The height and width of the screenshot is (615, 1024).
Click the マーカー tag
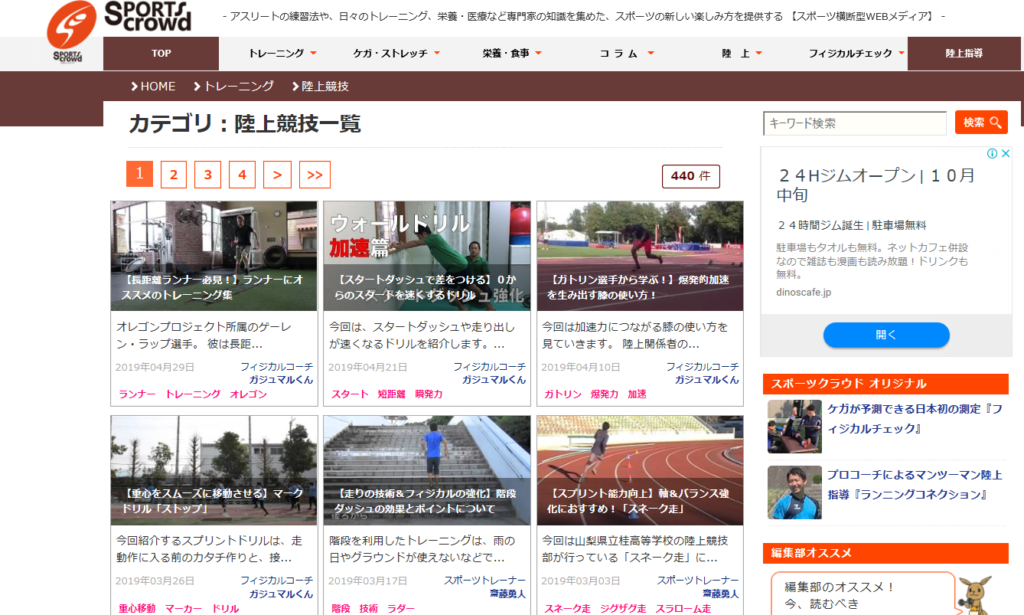[183, 608]
